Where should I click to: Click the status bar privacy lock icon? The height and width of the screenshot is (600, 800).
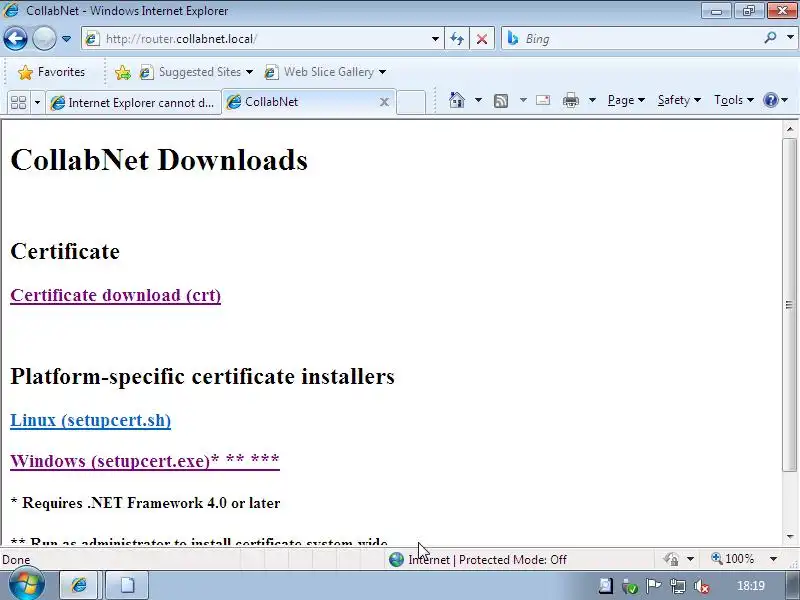[x=671, y=559]
